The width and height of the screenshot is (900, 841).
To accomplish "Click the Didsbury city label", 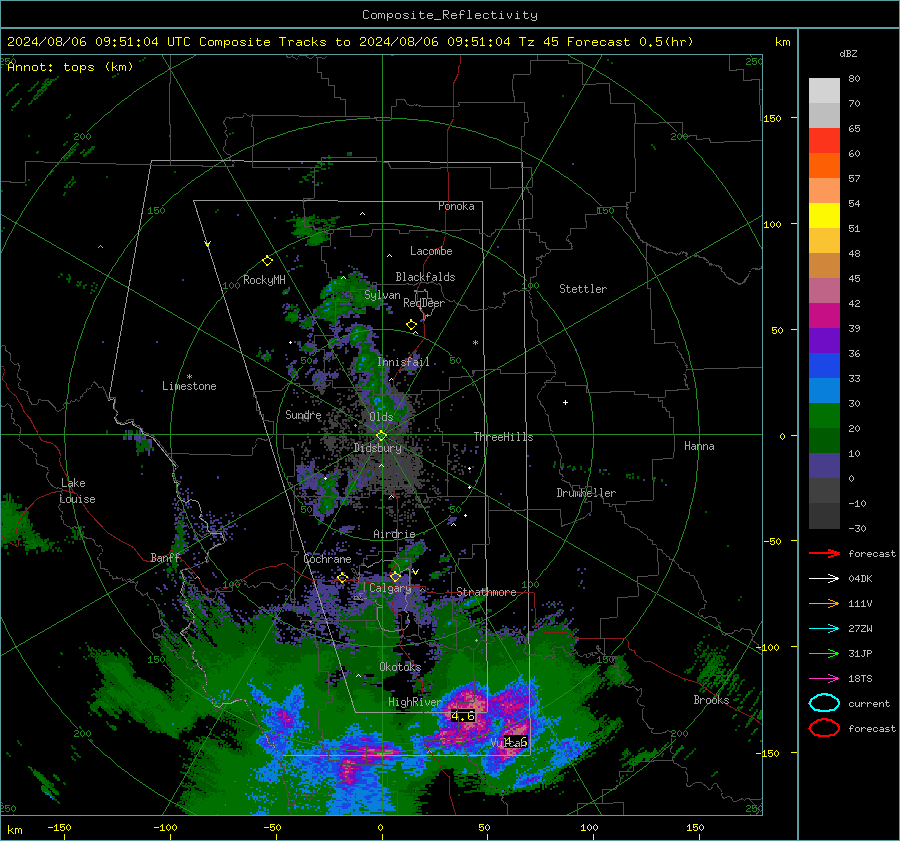I will click(x=378, y=448).
